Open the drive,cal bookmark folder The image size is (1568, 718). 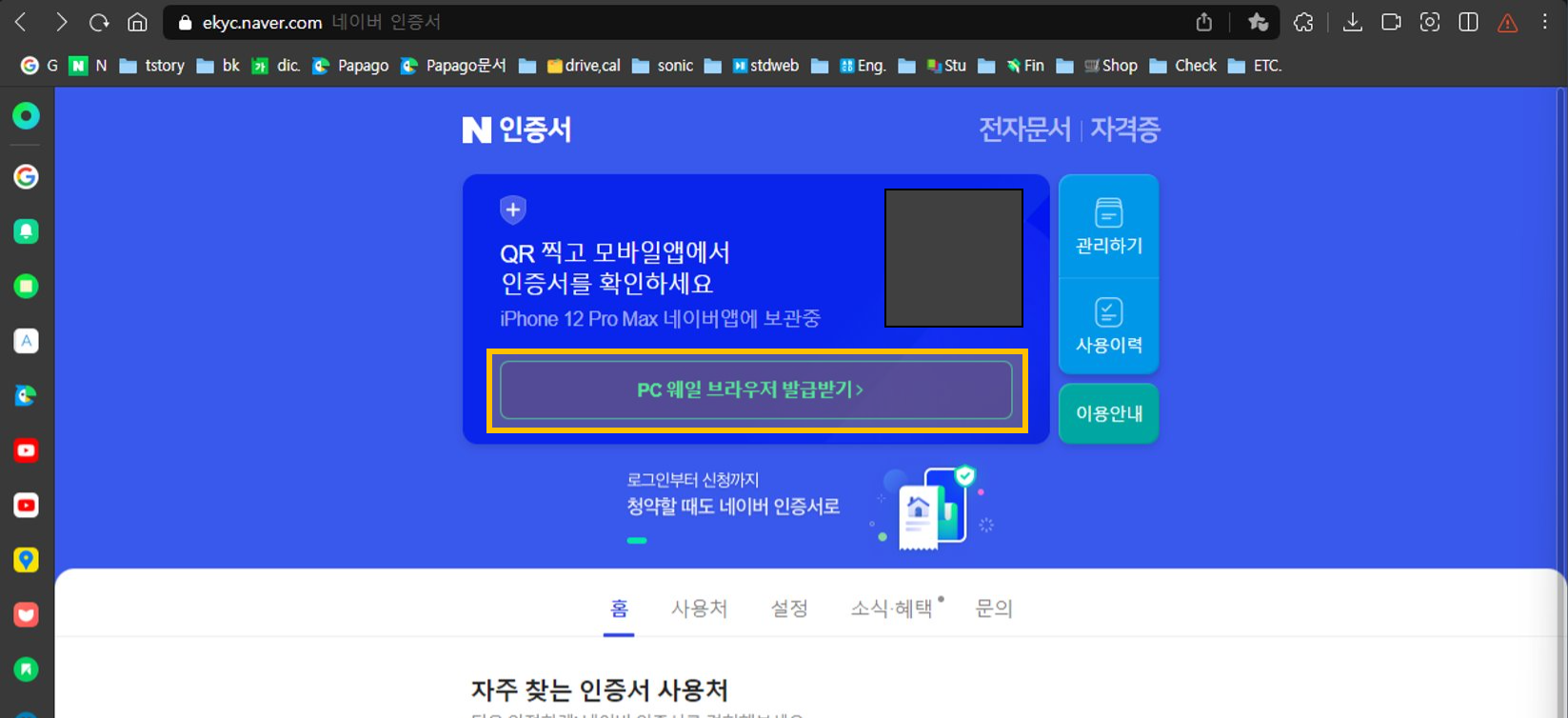(569, 66)
